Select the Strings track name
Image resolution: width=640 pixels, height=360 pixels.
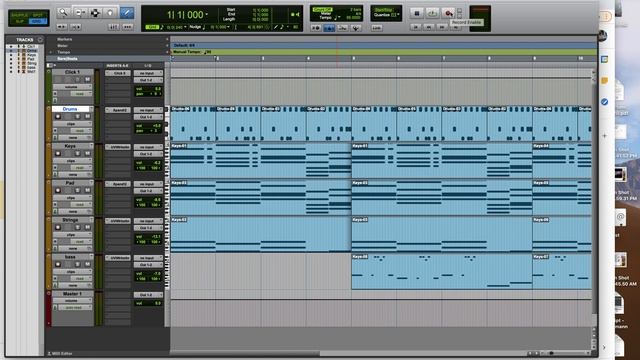[70, 220]
